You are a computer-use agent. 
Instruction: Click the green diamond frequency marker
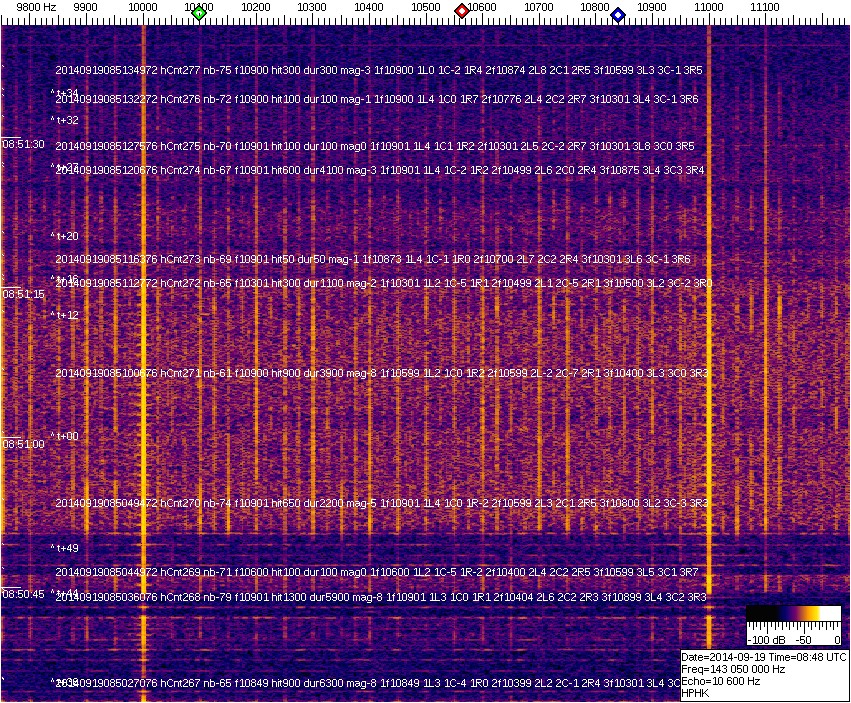(x=199, y=13)
